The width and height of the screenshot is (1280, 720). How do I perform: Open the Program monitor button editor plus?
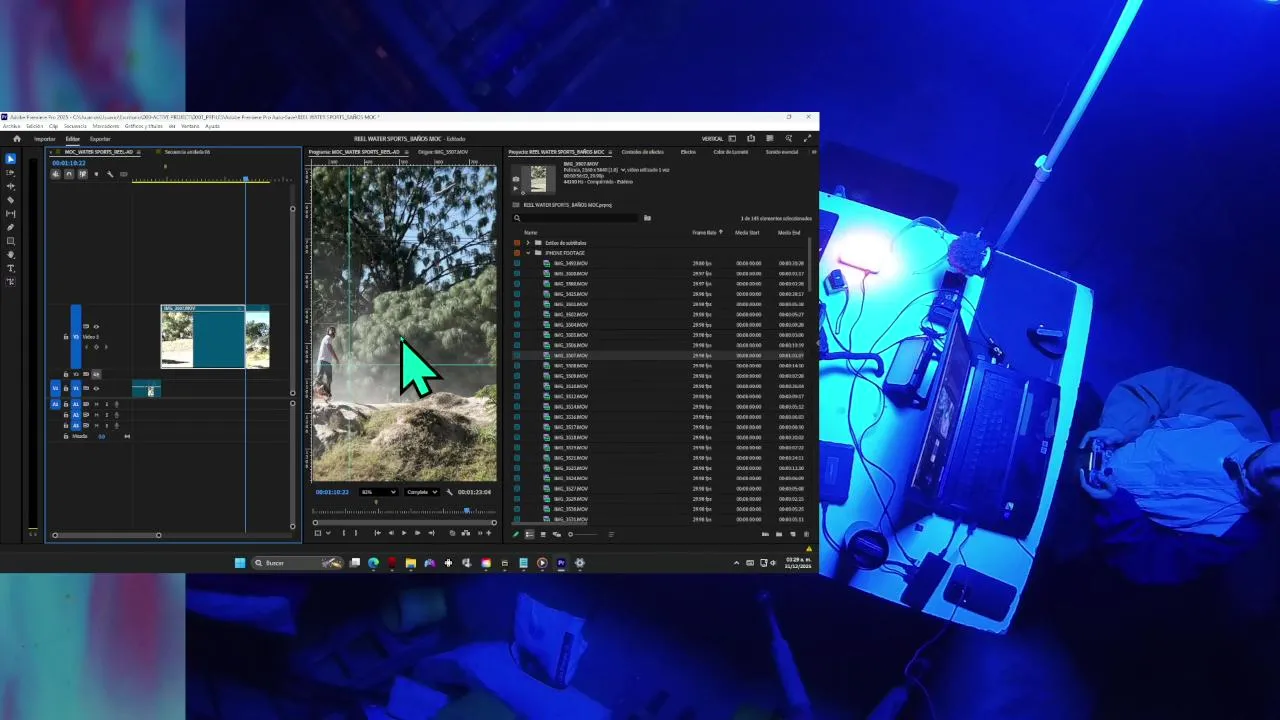pos(489,533)
